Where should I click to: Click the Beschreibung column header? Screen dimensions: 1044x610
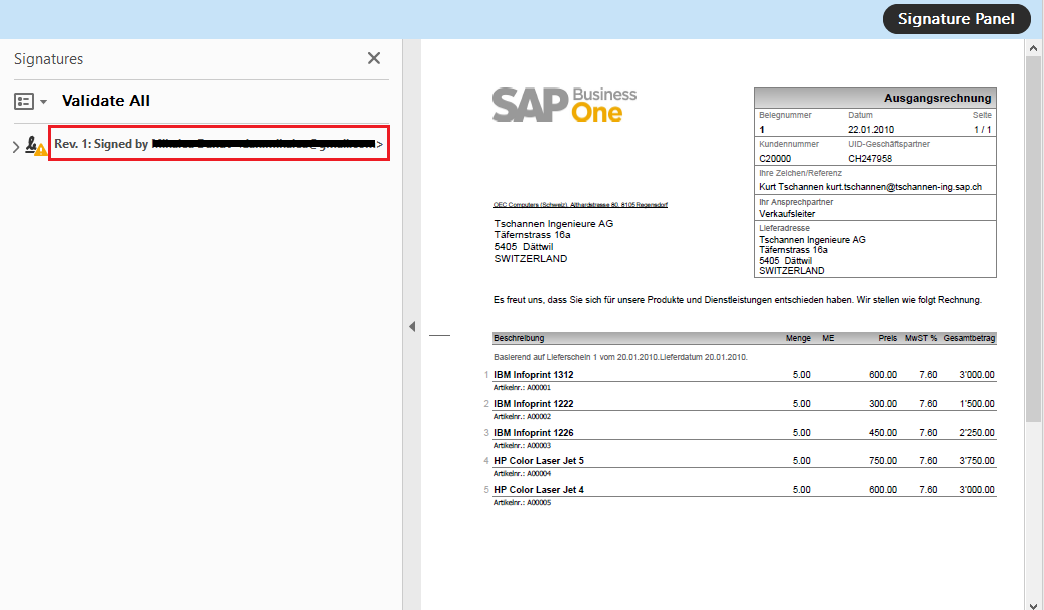click(519, 338)
